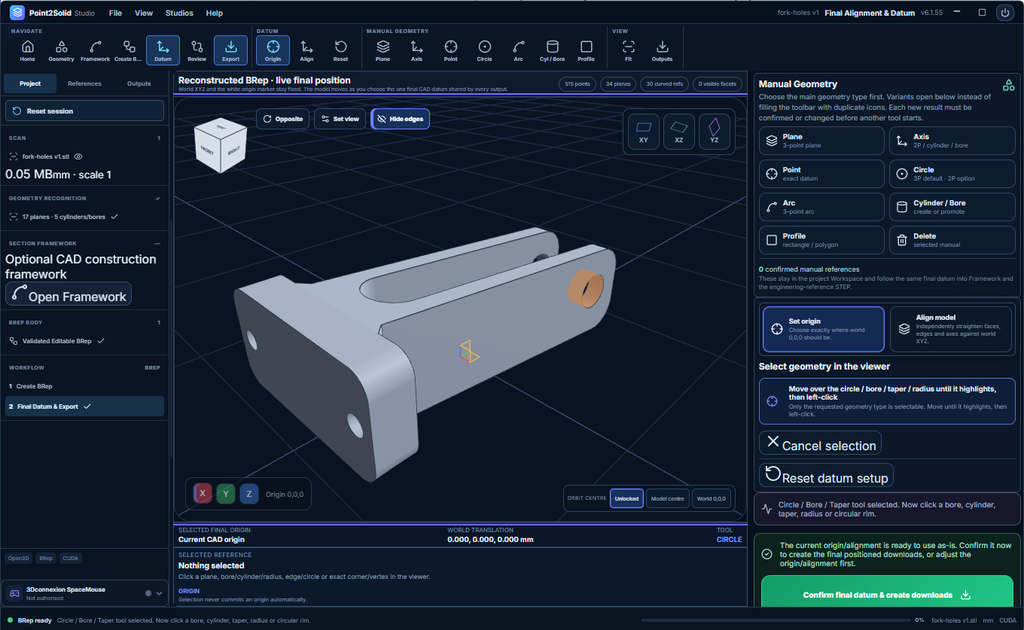Select the Arc icon in the top toolbar

pyautogui.click(x=519, y=50)
